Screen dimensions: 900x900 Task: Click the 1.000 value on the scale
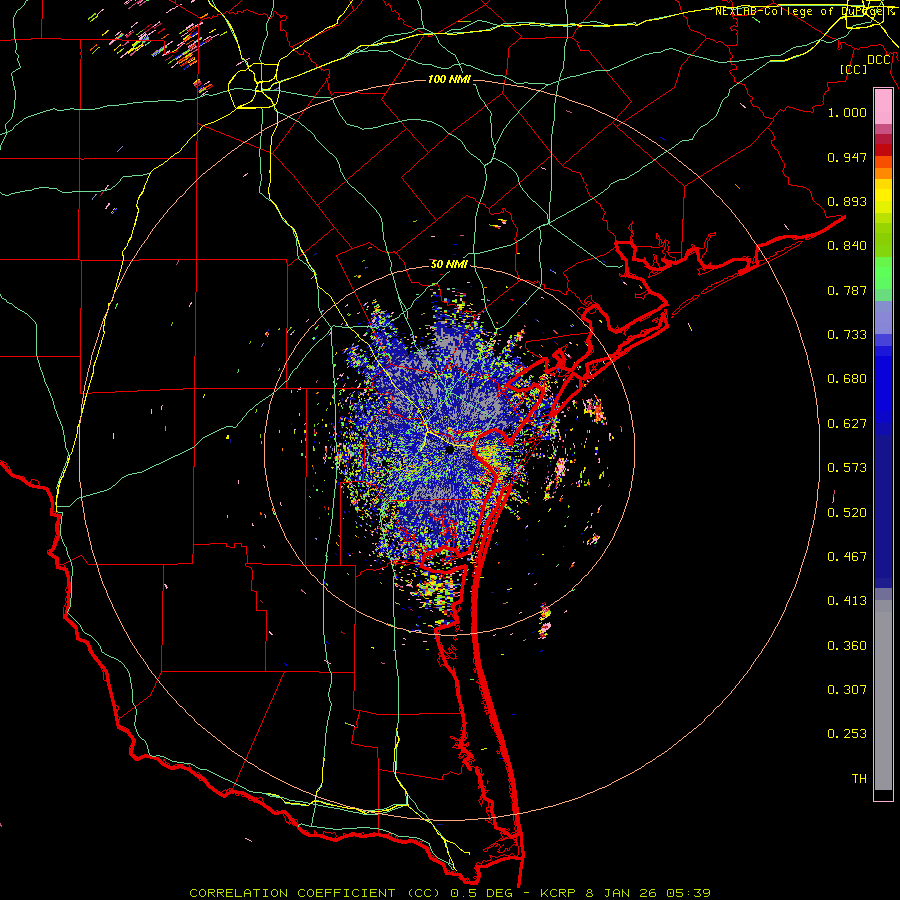847,112
